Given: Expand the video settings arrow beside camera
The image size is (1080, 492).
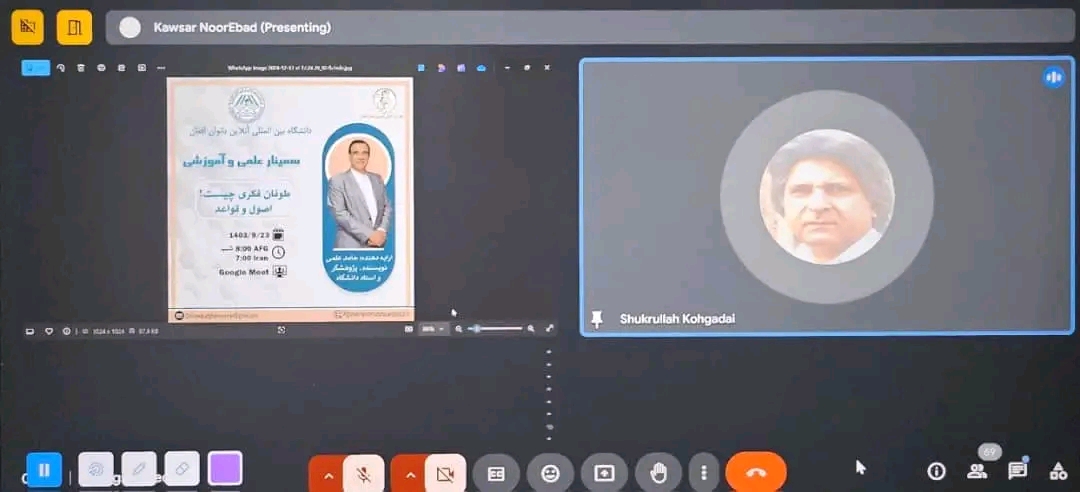Looking at the screenshot, I should tap(408, 473).
